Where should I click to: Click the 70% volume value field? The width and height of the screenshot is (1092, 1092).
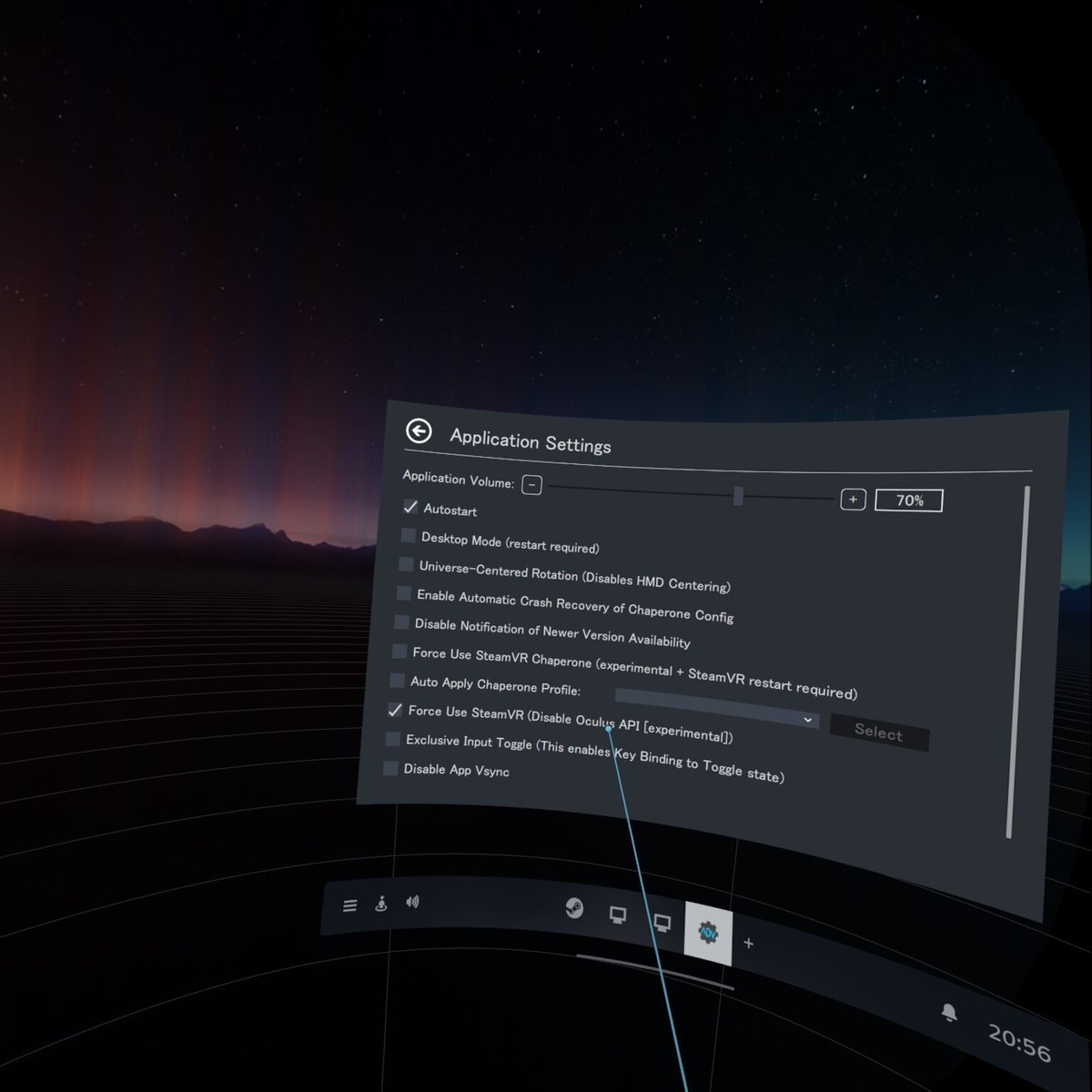[x=909, y=500]
